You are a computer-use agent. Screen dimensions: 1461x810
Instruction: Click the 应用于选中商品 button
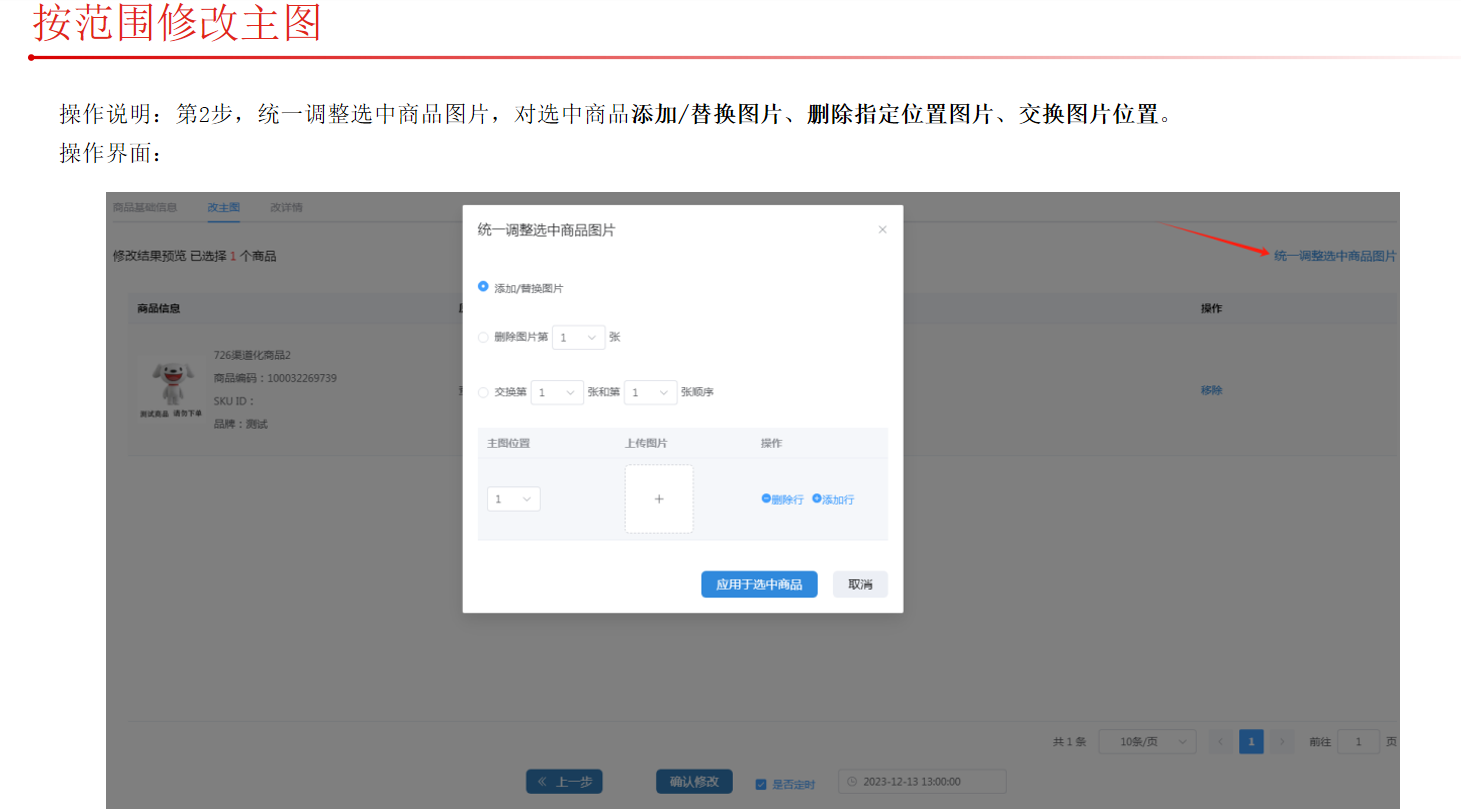759,584
